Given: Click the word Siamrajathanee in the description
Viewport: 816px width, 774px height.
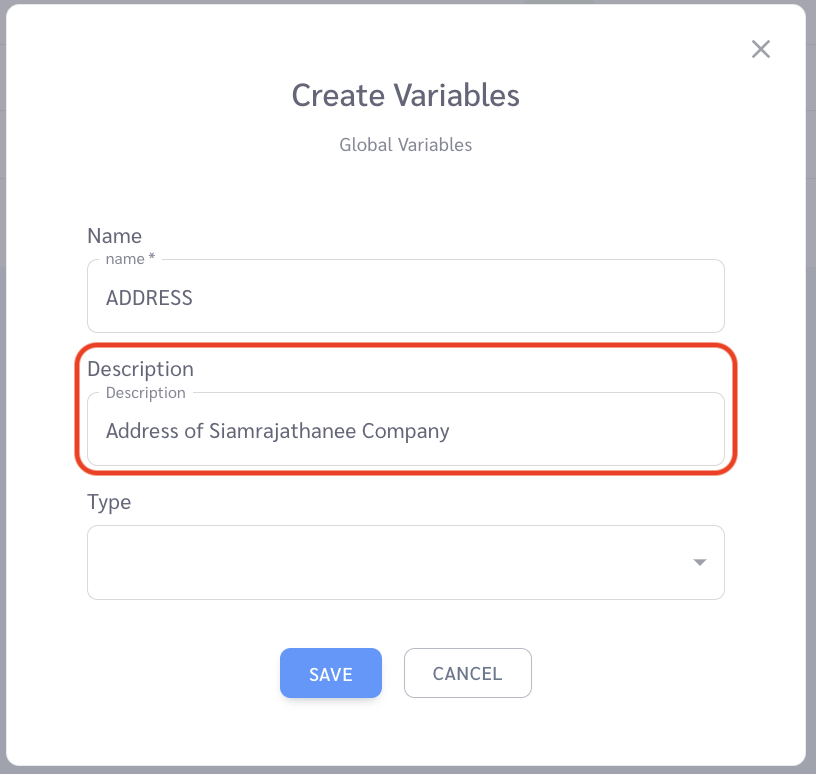Looking at the screenshot, I should point(283,431).
